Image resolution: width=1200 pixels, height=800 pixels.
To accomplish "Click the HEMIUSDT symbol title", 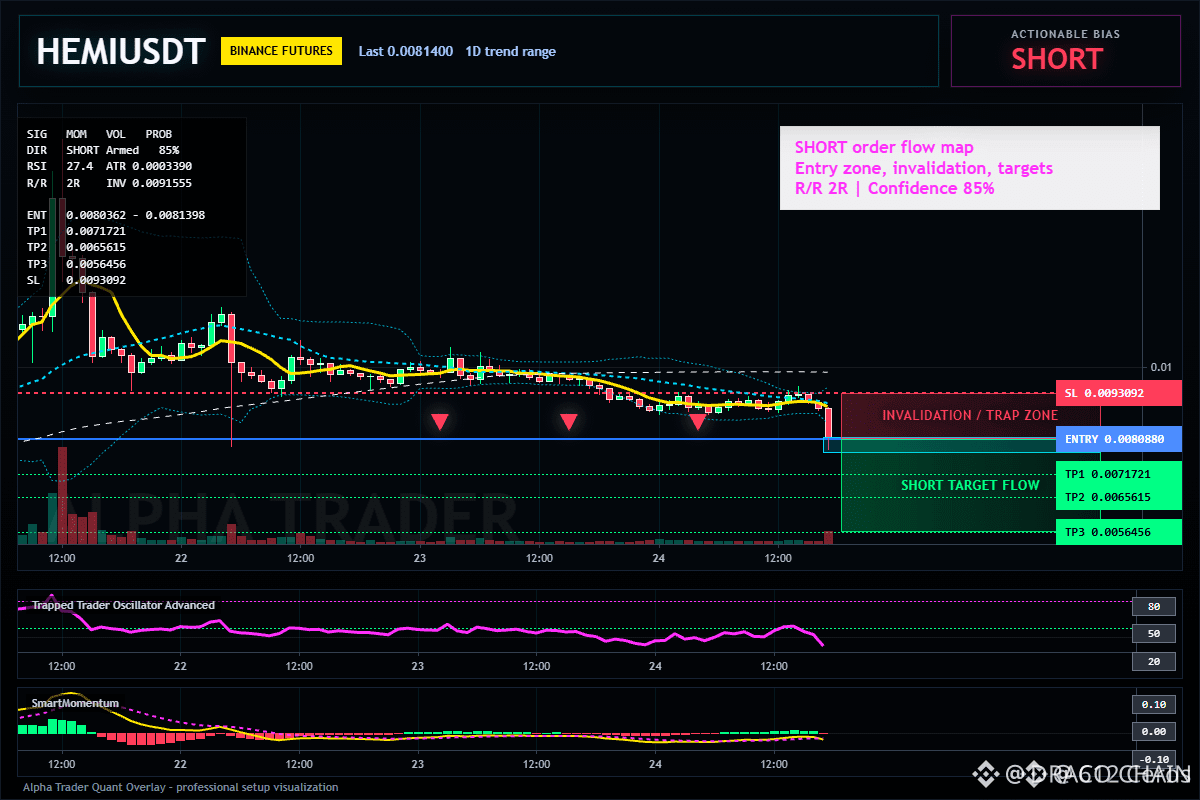I will 121,51.
